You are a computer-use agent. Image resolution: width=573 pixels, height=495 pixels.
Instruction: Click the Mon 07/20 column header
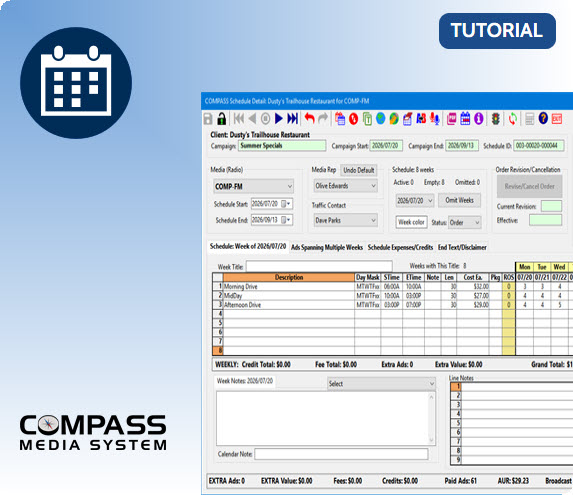point(524,272)
